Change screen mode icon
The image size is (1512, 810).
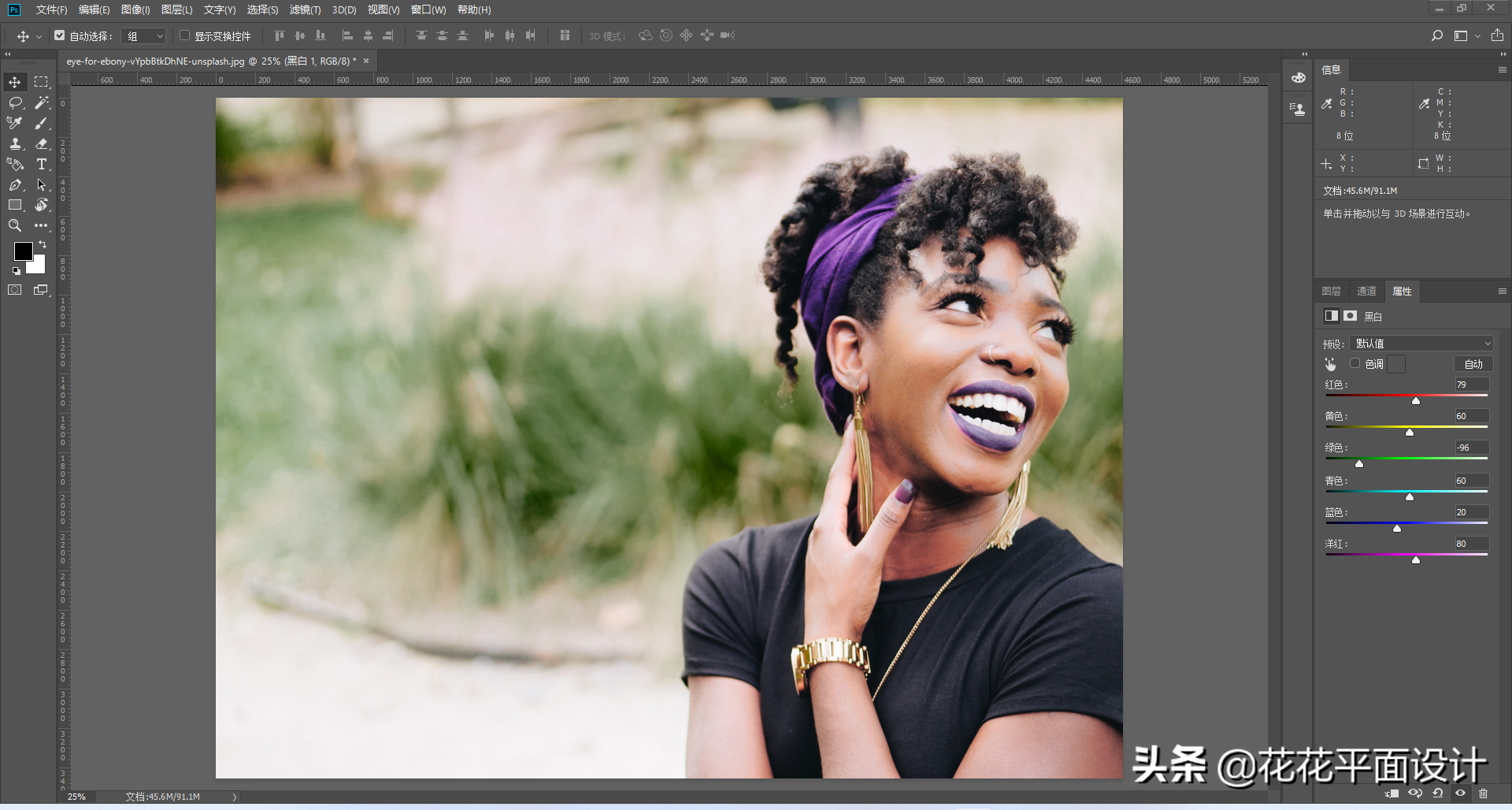point(41,290)
